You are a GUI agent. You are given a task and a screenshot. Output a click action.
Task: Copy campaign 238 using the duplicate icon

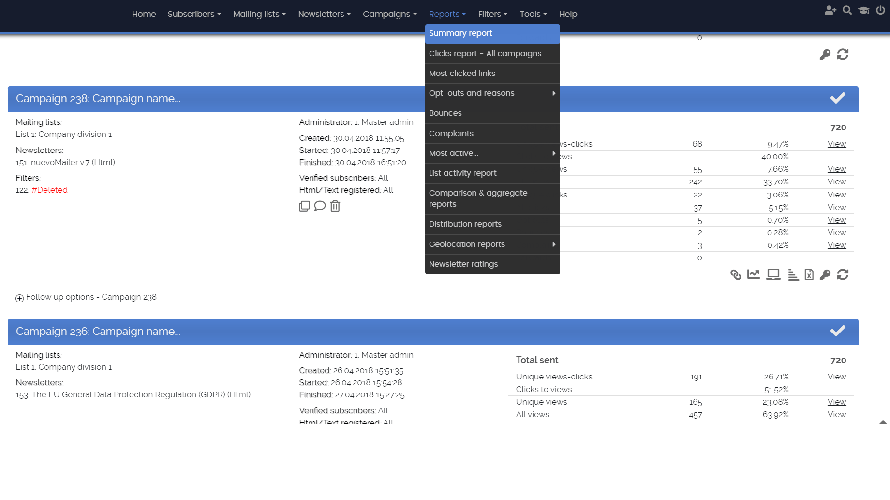tap(305, 206)
